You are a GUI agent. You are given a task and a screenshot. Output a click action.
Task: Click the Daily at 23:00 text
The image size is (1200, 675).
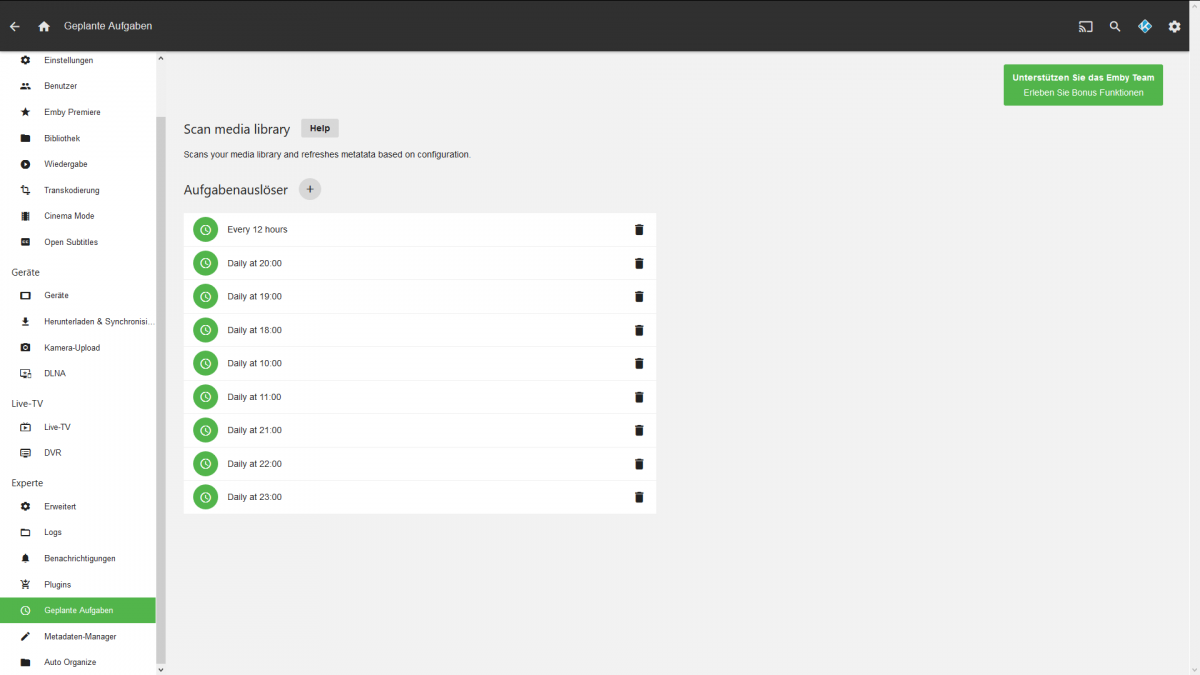[x=254, y=497]
